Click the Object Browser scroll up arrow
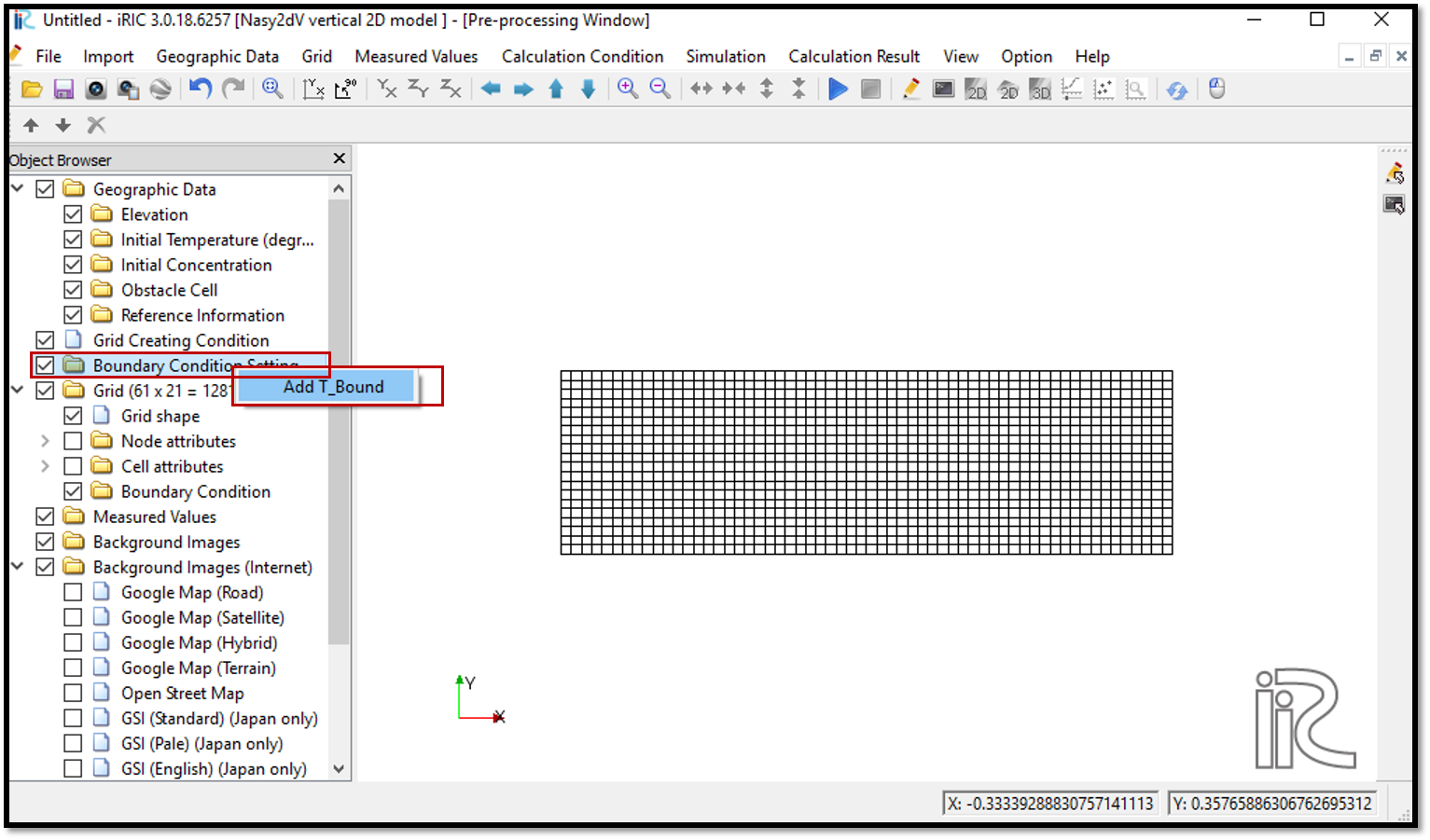Screen dimensions: 1430x840 point(339,188)
